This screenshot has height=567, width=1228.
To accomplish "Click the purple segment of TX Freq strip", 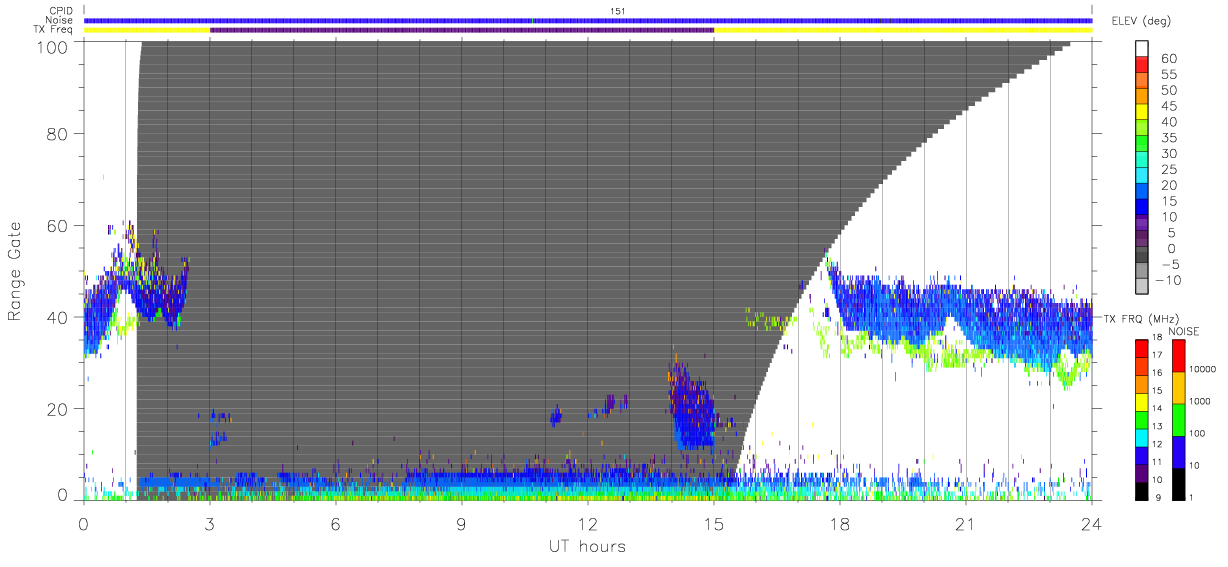I will click(462, 30).
